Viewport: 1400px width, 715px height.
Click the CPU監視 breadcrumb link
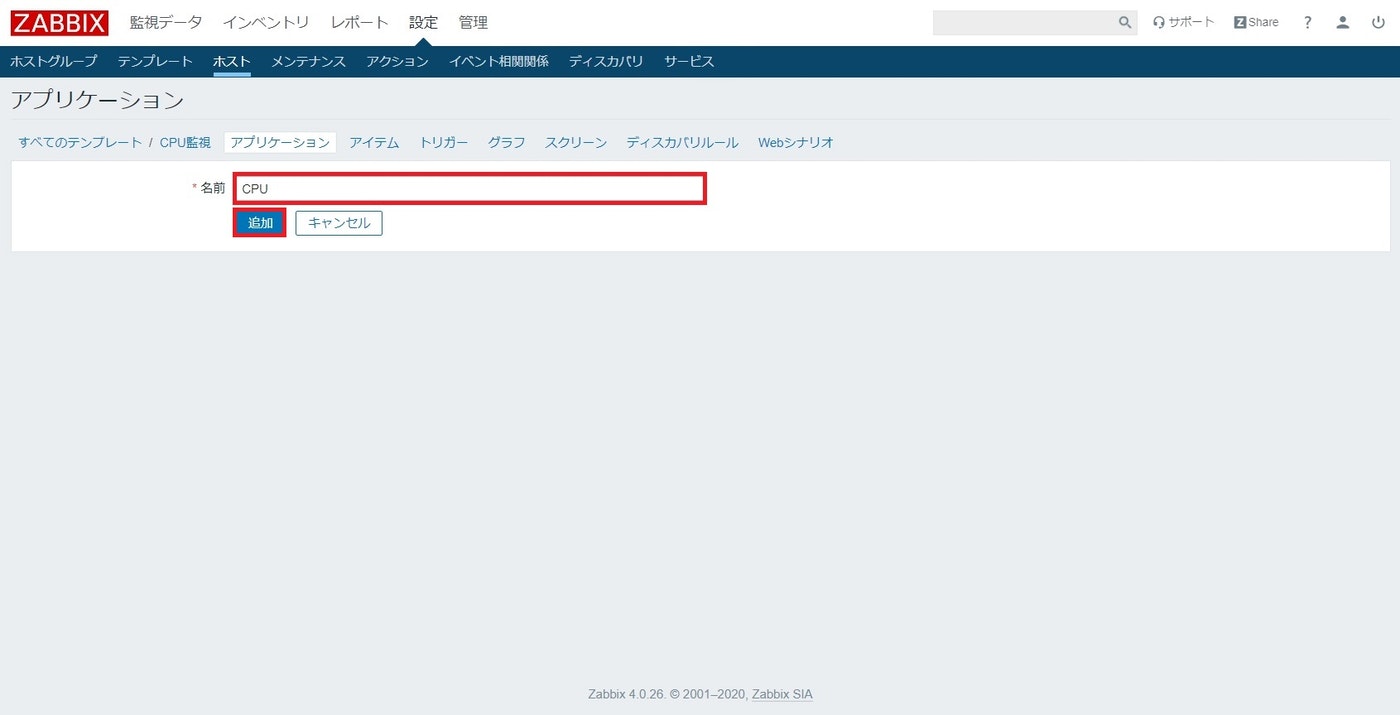pos(185,142)
